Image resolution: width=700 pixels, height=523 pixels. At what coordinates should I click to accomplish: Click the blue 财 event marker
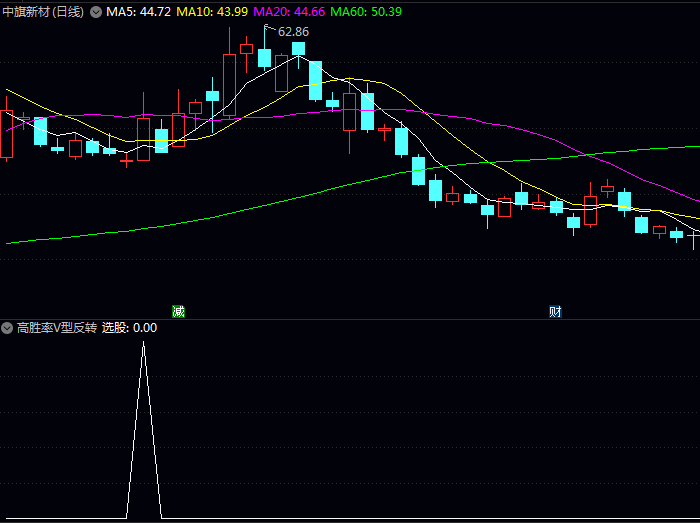pyautogui.click(x=555, y=311)
